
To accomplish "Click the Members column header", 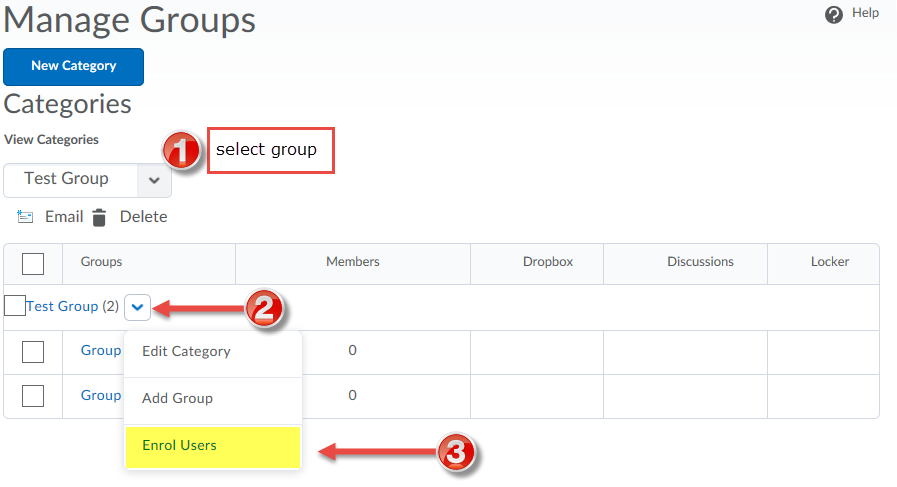I will tap(352, 262).
